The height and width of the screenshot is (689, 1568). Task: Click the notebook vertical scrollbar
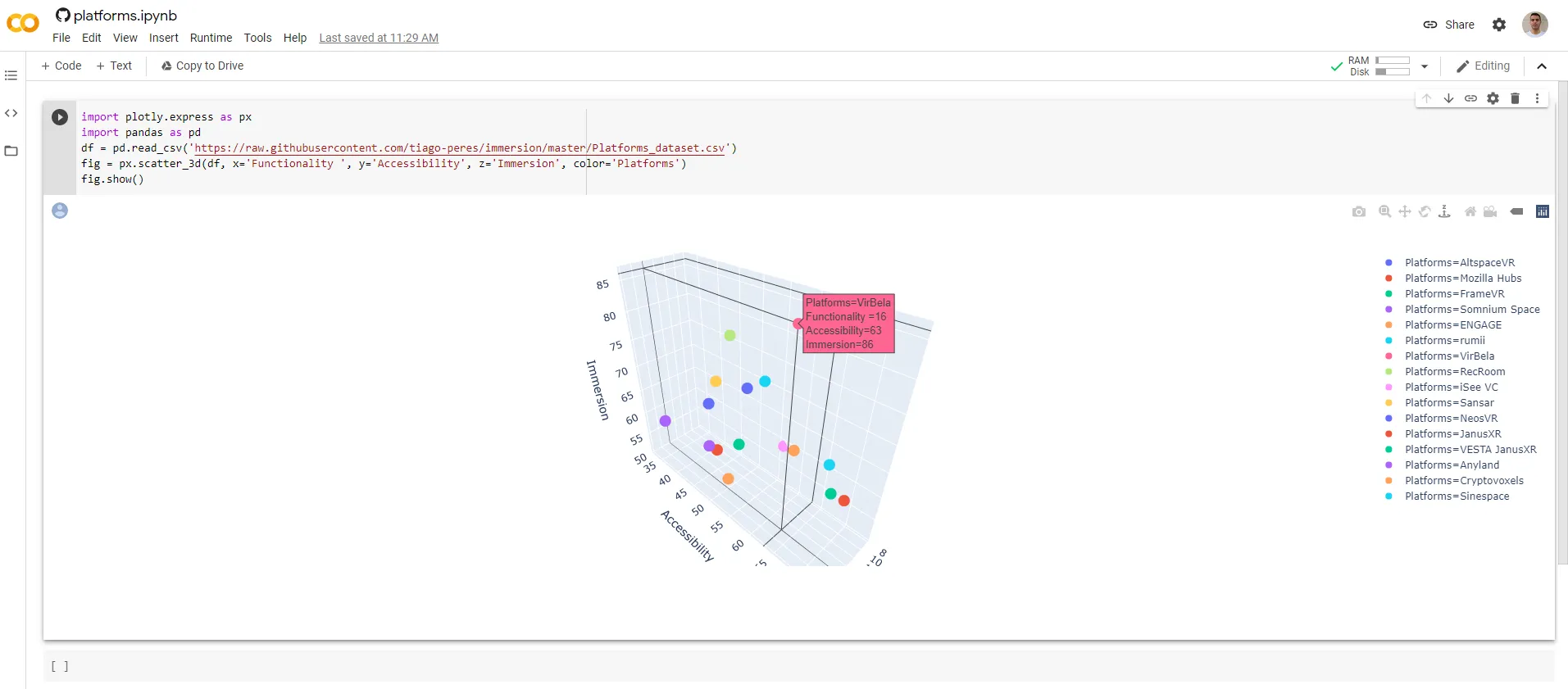tap(1562, 323)
